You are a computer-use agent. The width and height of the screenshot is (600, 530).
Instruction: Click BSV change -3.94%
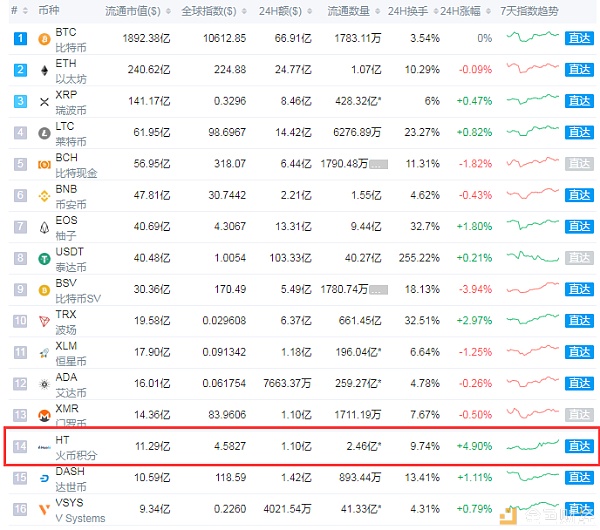tap(475, 290)
